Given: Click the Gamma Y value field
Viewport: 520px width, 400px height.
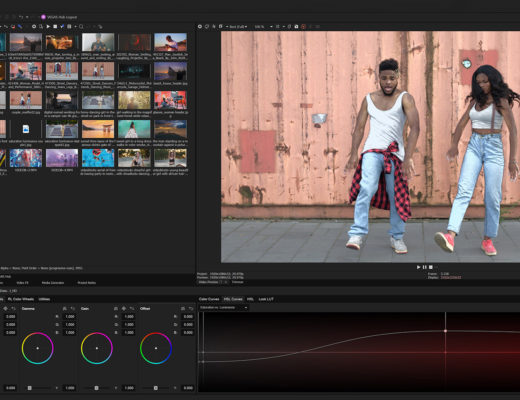Looking at the screenshot, I should point(70,388).
